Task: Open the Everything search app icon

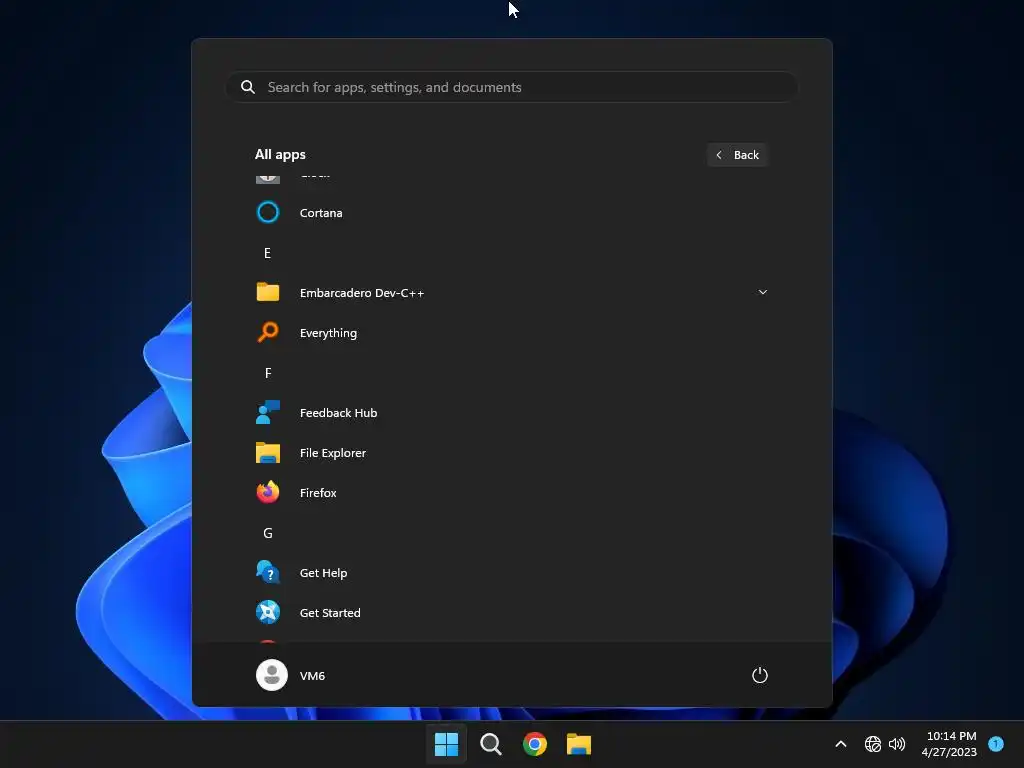Action: [x=268, y=332]
